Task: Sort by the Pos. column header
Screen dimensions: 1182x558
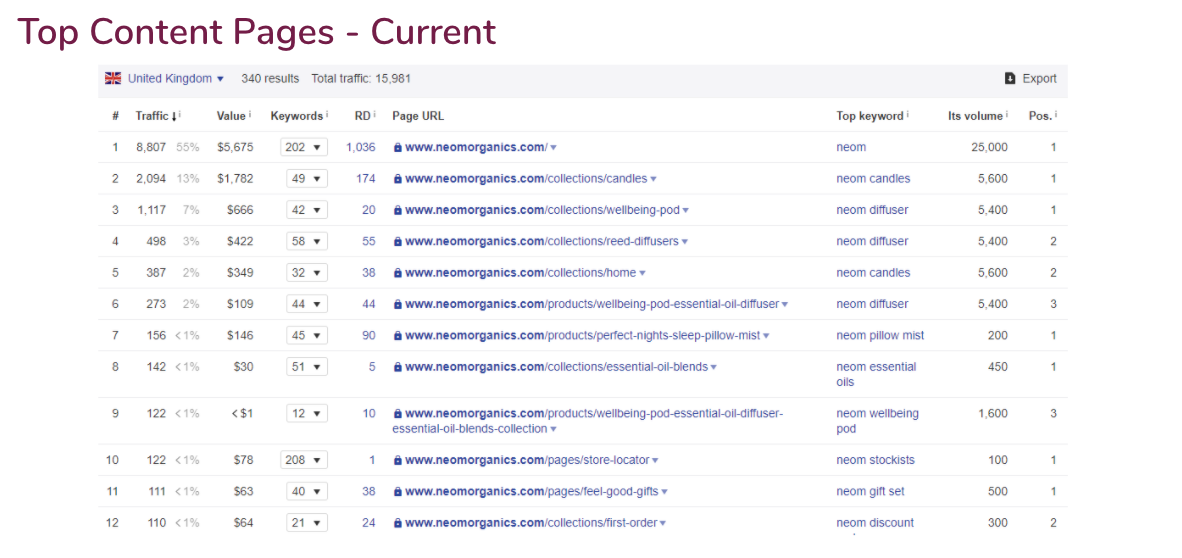Action: [x=1040, y=116]
